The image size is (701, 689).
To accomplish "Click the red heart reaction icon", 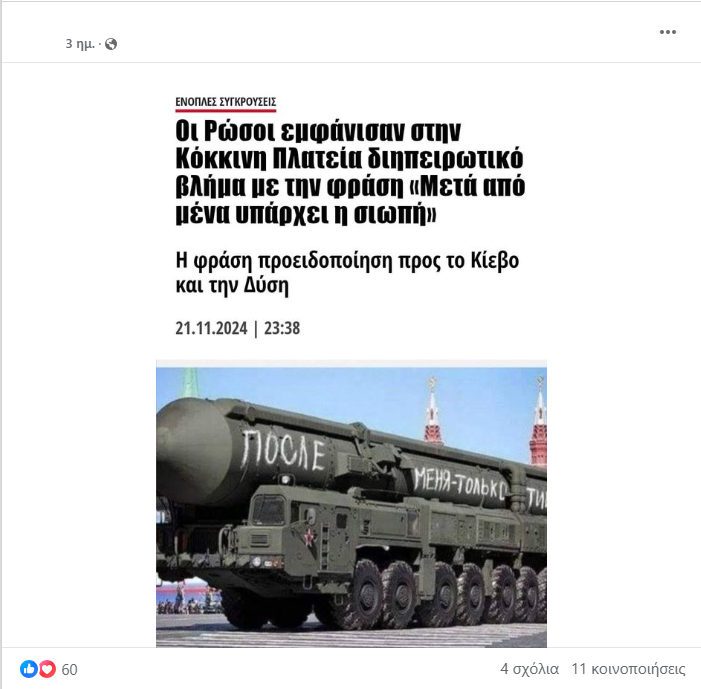I will coord(47,669).
